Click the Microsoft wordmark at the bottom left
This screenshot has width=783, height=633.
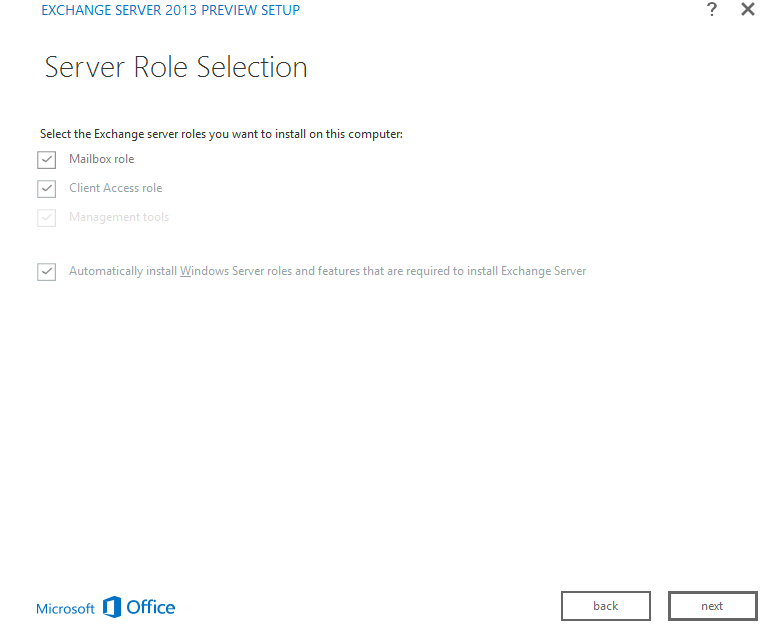(65, 609)
